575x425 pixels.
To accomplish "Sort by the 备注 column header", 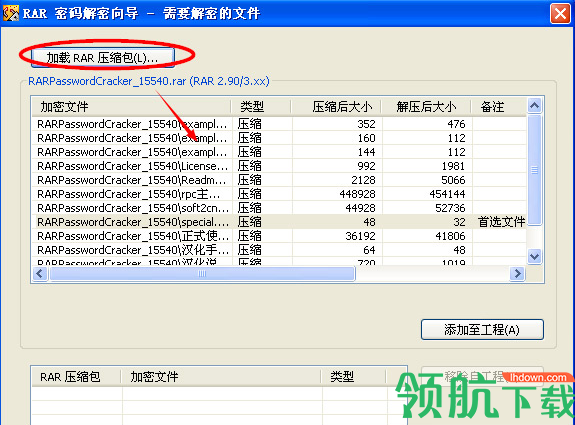I will click(499, 107).
